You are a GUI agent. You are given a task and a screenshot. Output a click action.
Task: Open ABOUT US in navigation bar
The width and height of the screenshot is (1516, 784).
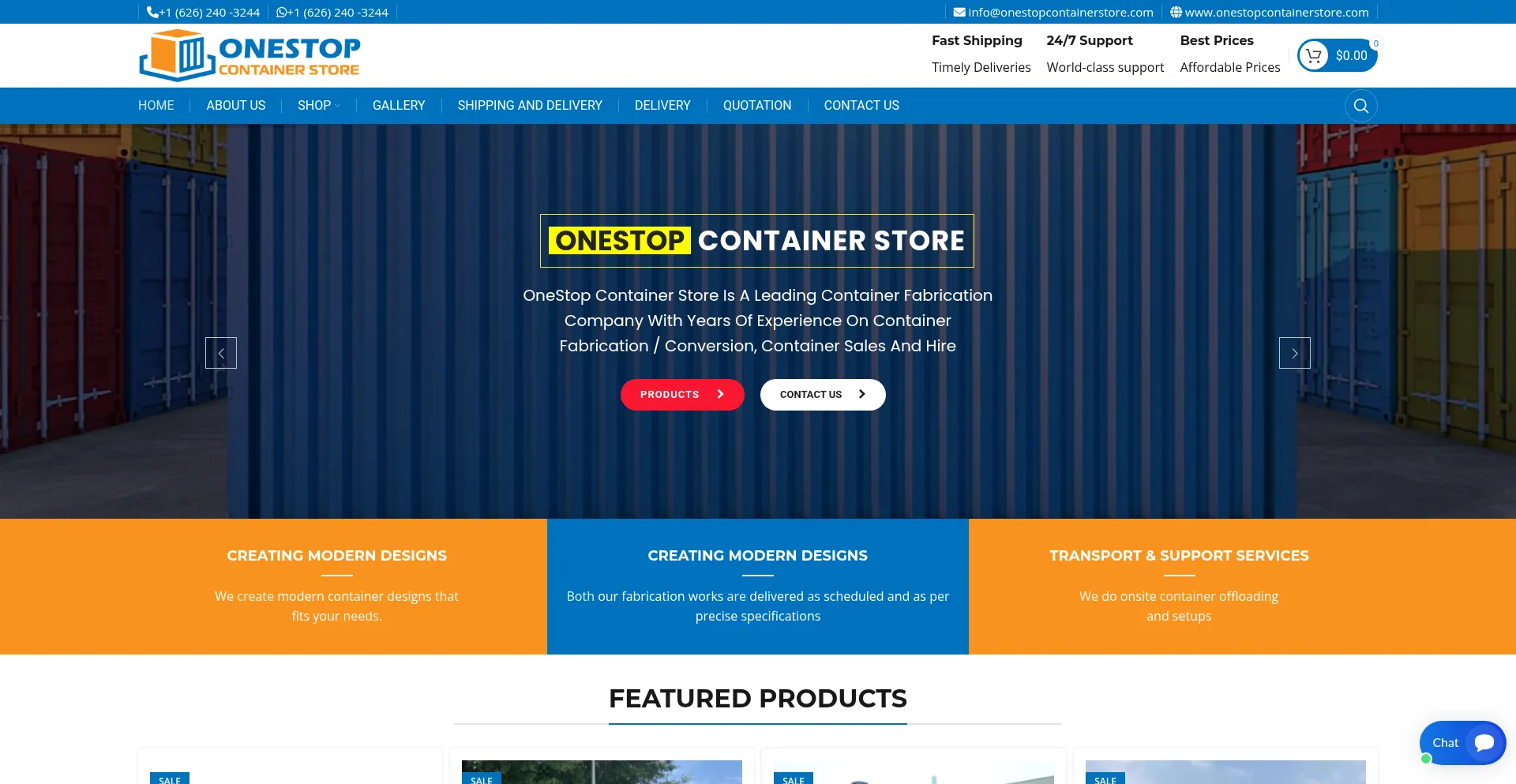coord(235,105)
